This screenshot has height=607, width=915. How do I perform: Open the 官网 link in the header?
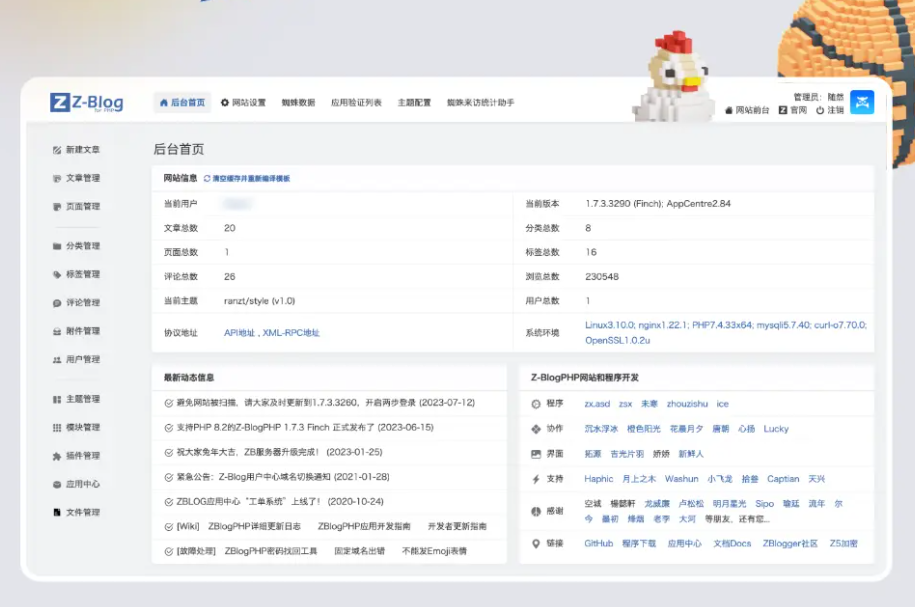(x=793, y=110)
